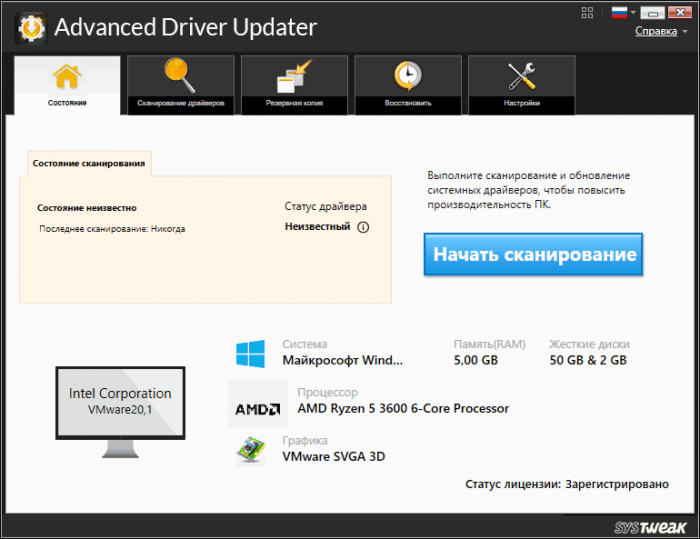Click the VMware SVGA 3D text
Viewport: 700px width, 539px height.
tap(333, 456)
